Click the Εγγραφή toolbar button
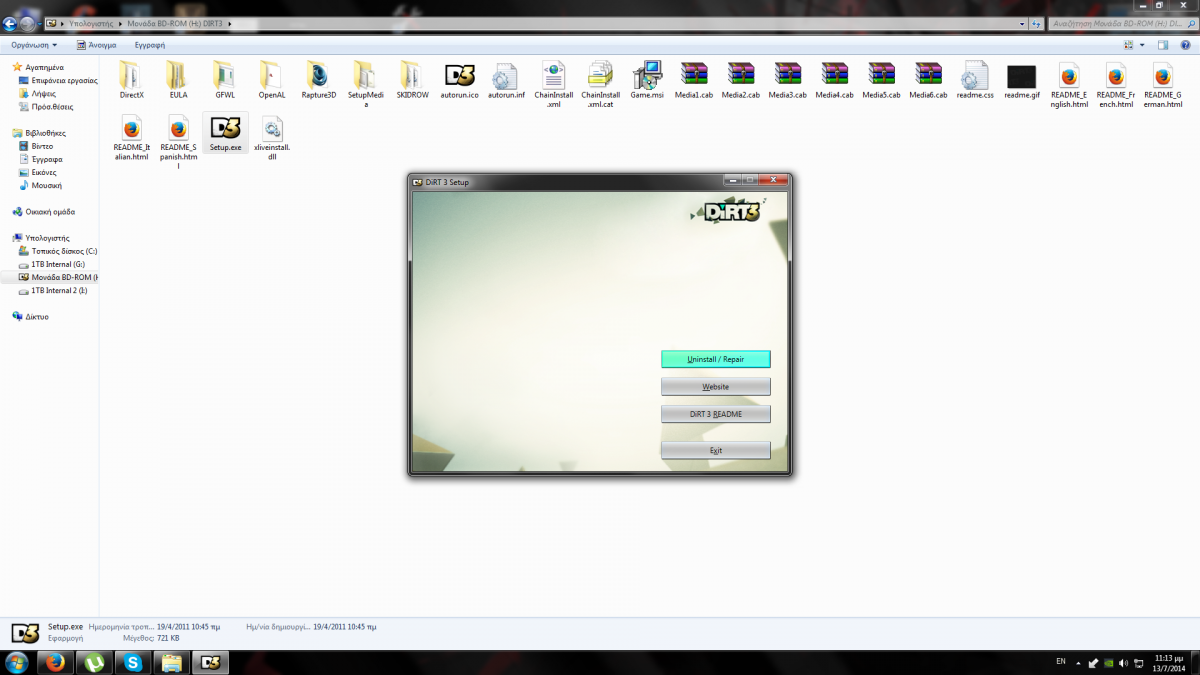Image resolution: width=1200 pixels, height=675 pixels. 150,45
